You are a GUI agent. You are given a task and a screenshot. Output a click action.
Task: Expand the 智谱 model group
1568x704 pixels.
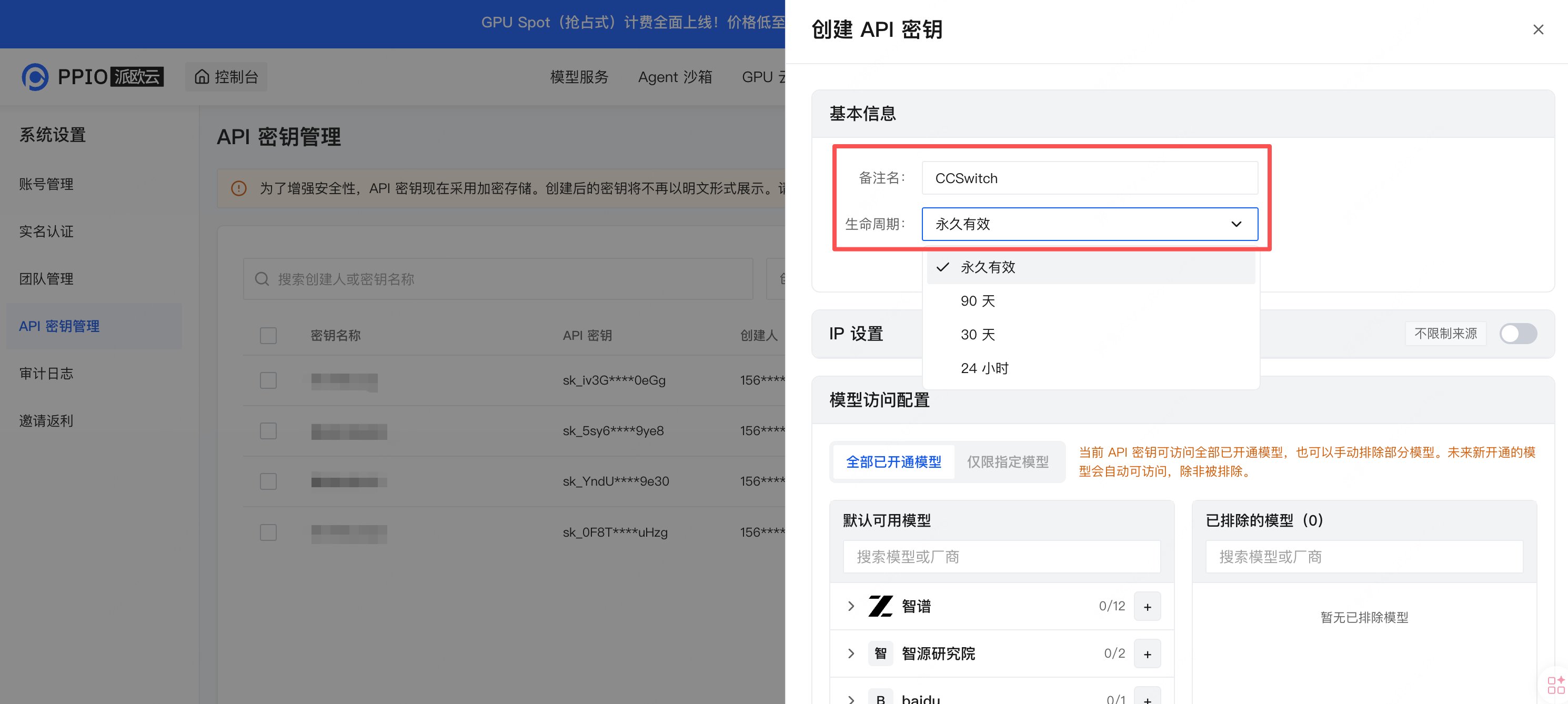point(851,606)
